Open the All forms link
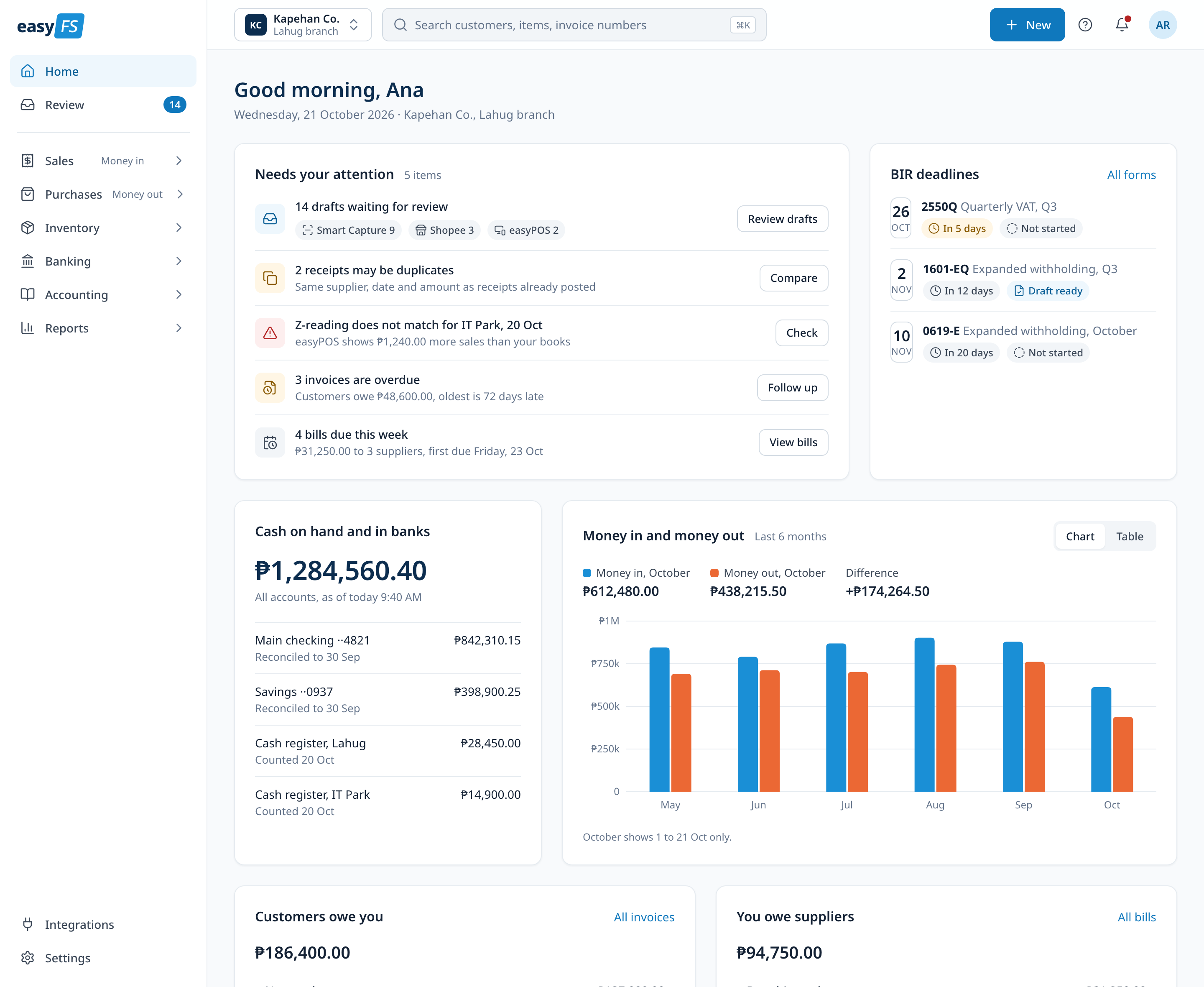1204x987 pixels. 1131,175
